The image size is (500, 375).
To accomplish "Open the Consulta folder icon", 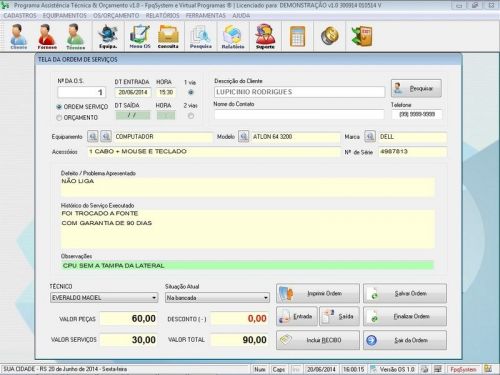I will (168, 36).
